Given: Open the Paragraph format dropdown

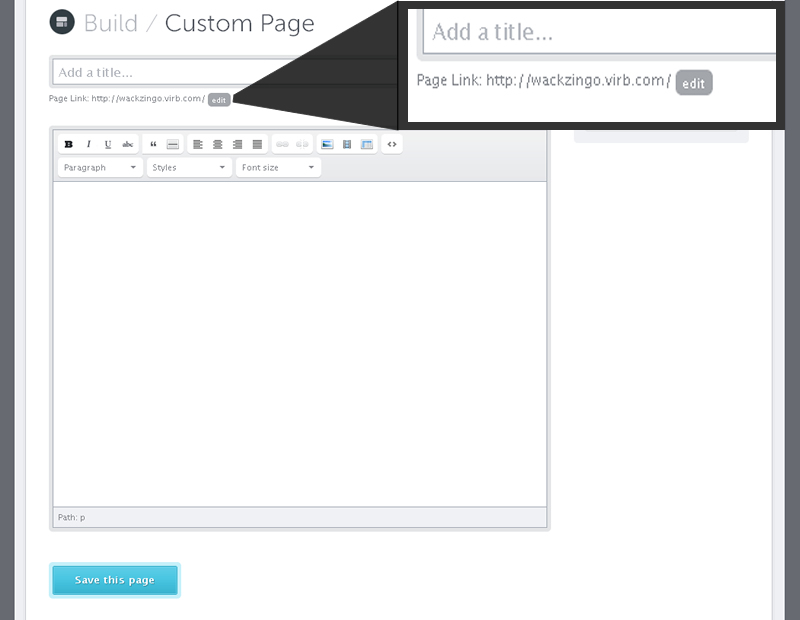Looking at the screenshot, I should 100,167.
